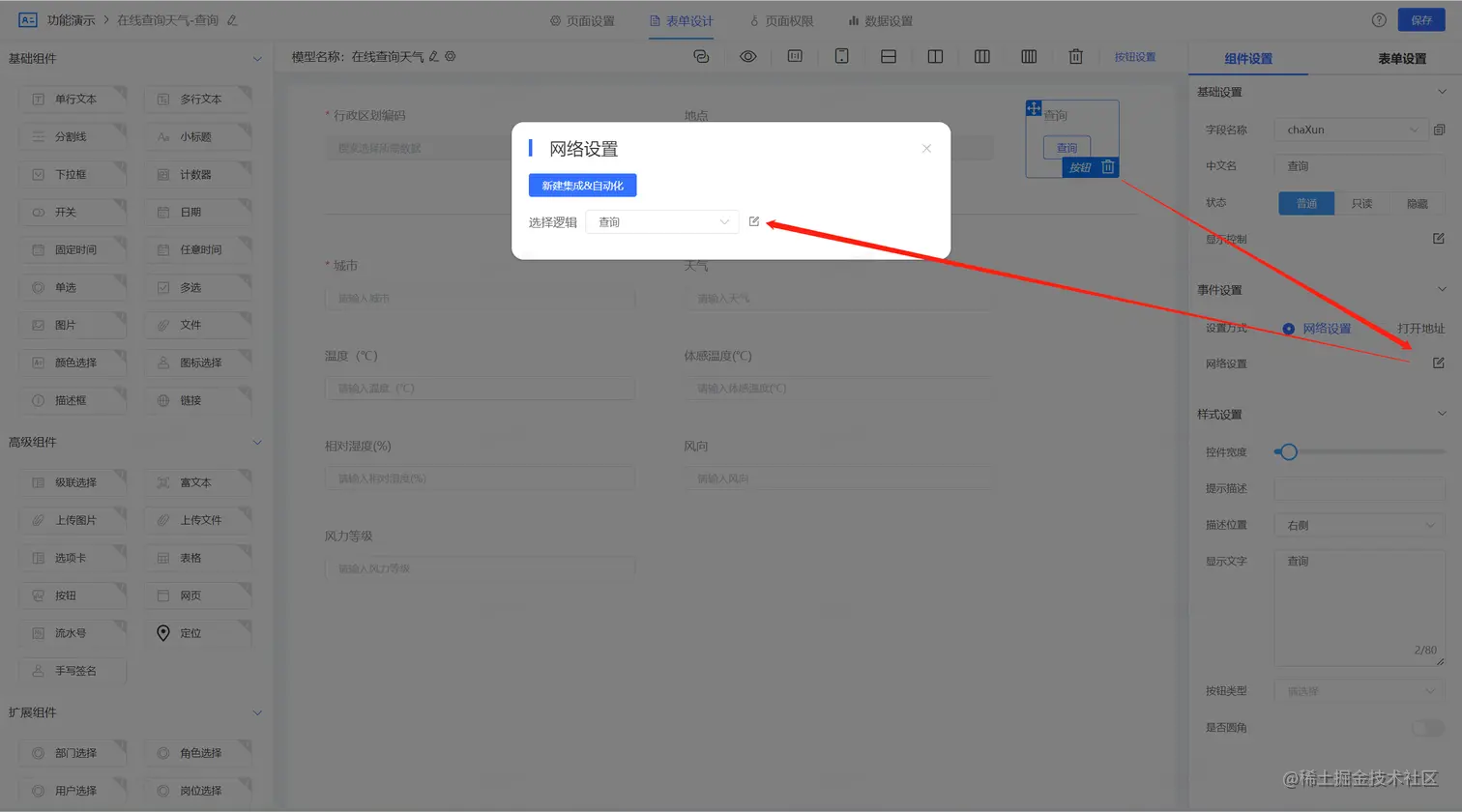Switch to the 表单设置 tab
Image resolution: width=1462 pixels, height=812 pixels.
click(x=1402, y=59)
